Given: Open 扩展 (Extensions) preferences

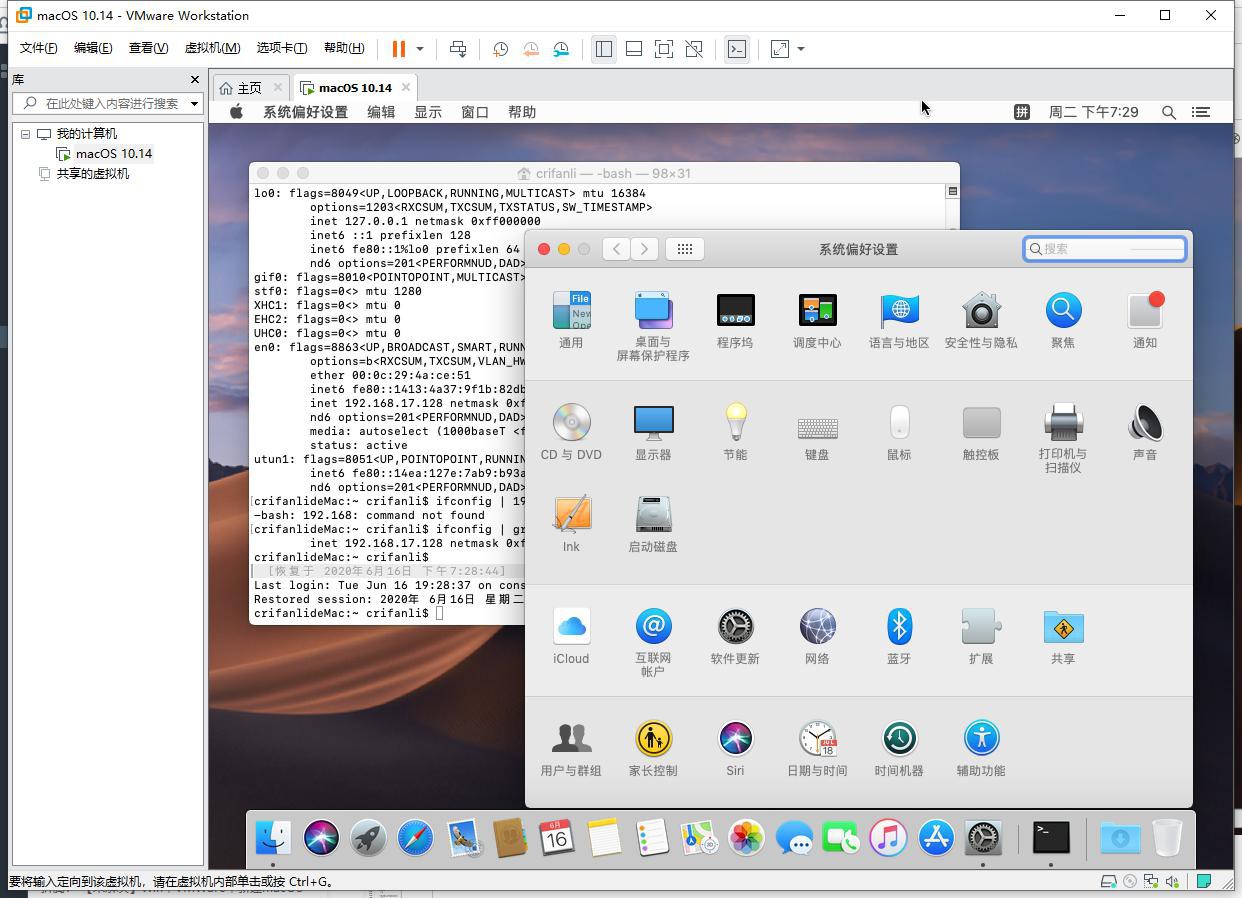Looking at the screenshot, I should point(981,636).
